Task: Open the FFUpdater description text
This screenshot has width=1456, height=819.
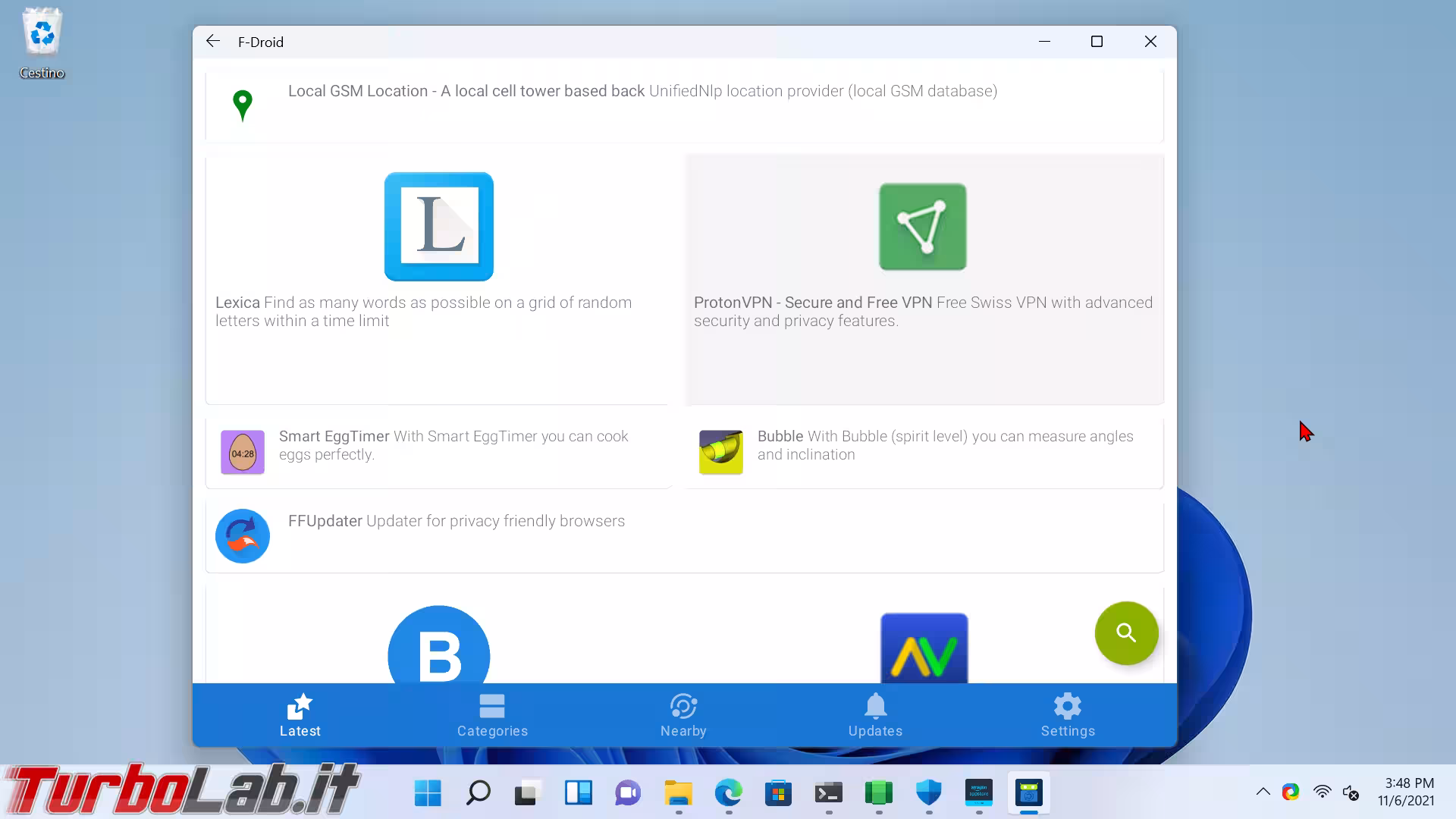Action: pos(495,521)
